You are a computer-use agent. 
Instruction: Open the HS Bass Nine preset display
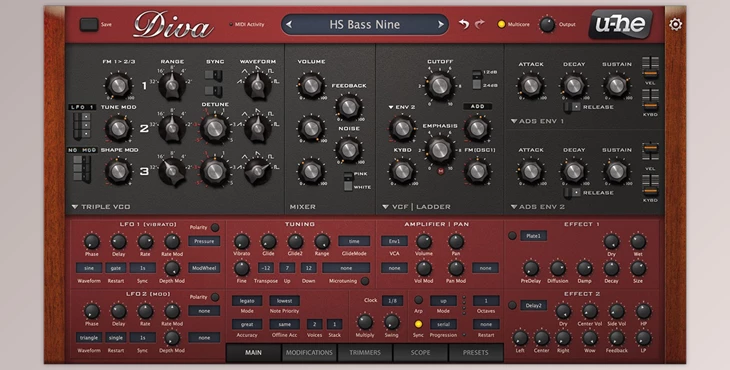tap(365, 25)
